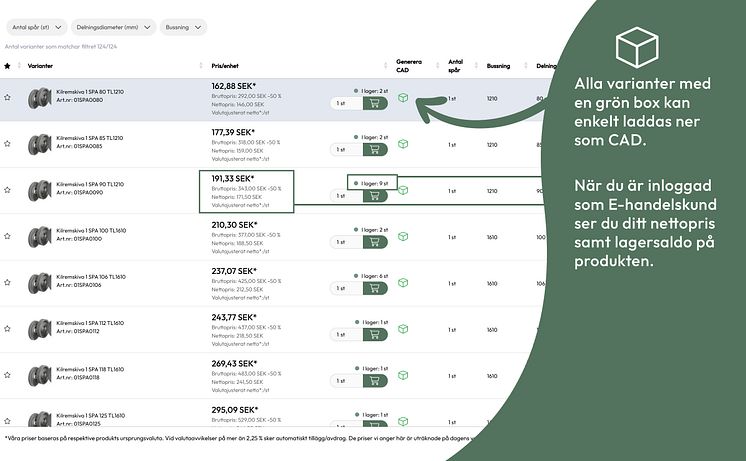Download CAD box for 1 SPA 85 TL1210
The height and width of the screenshot is (461, 746).
pyautogui.click(x=402, y=144)
